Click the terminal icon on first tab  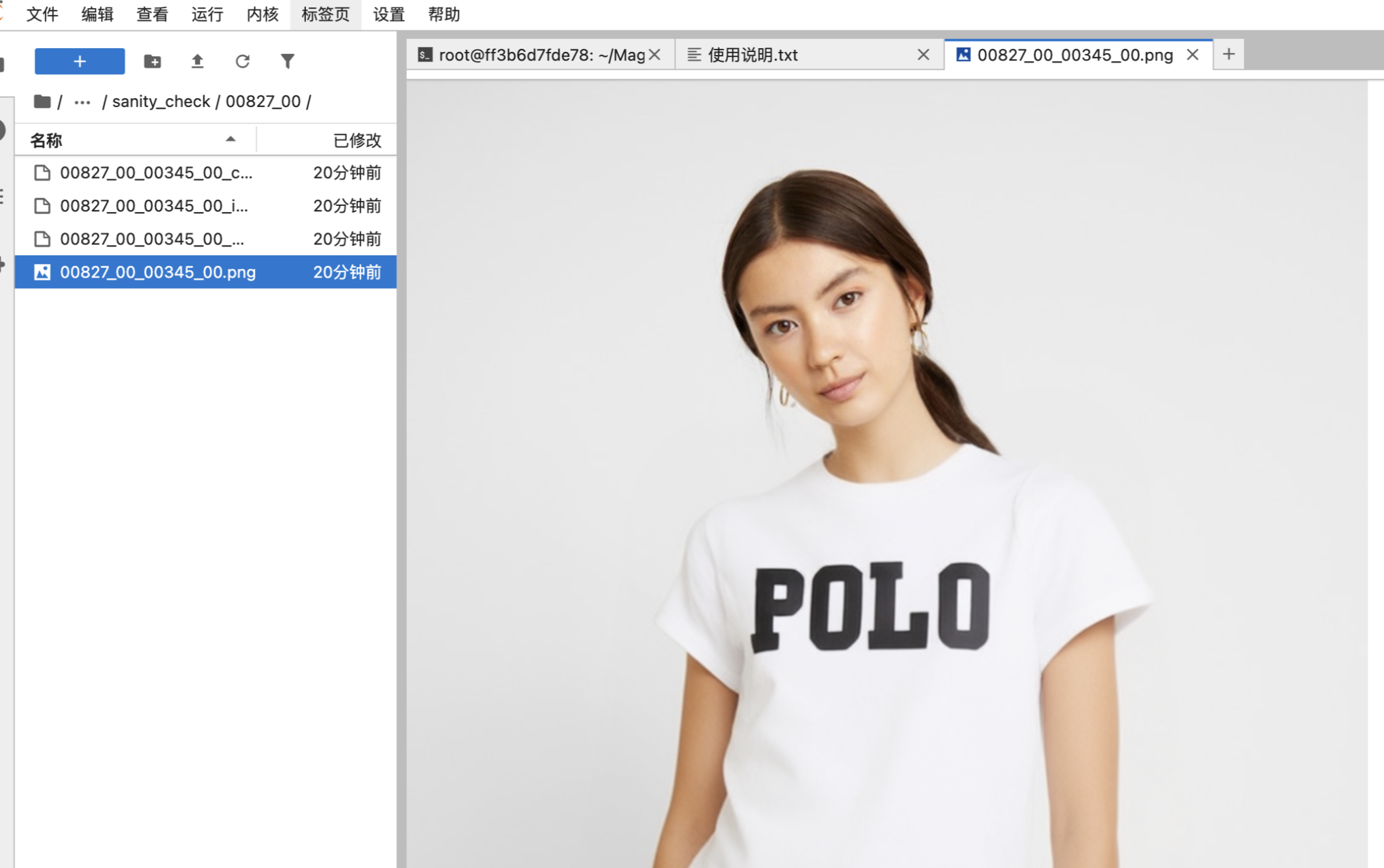pyautogui.click(x=425, y=55)
